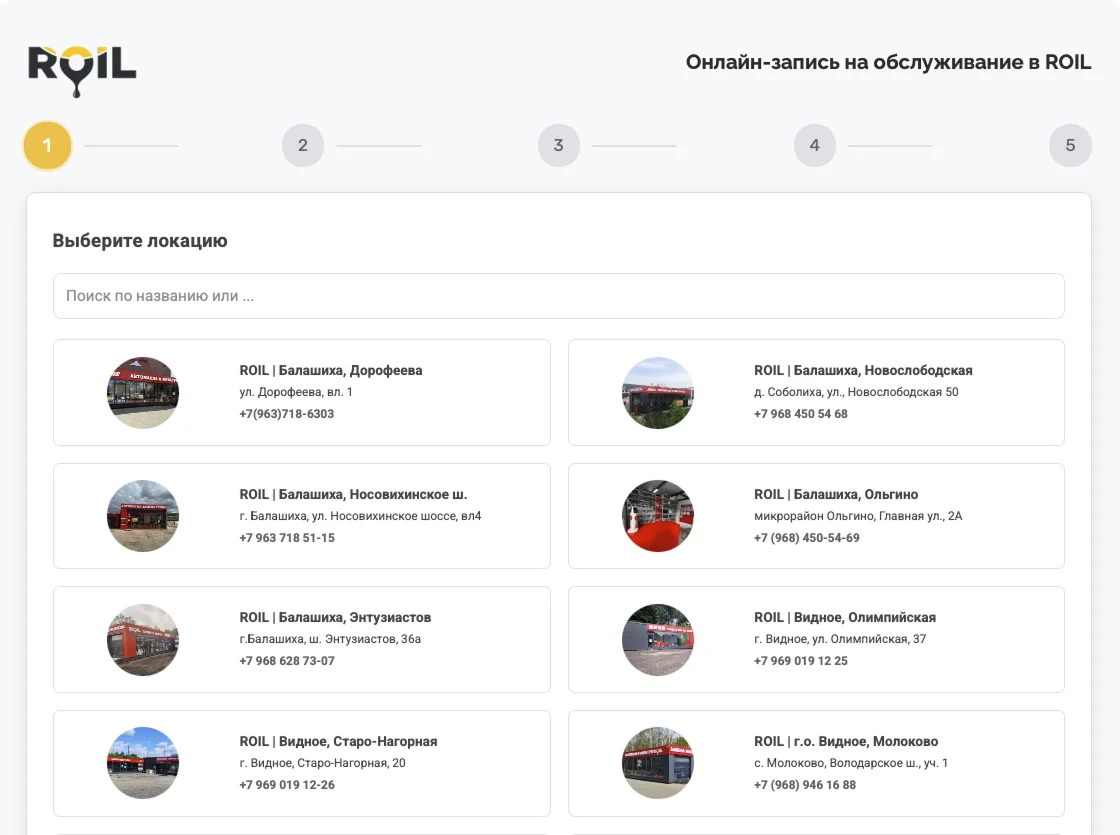The image size is (1120, 835).
Task: Click the Выберите локацию heading
Action: [140, 241]
